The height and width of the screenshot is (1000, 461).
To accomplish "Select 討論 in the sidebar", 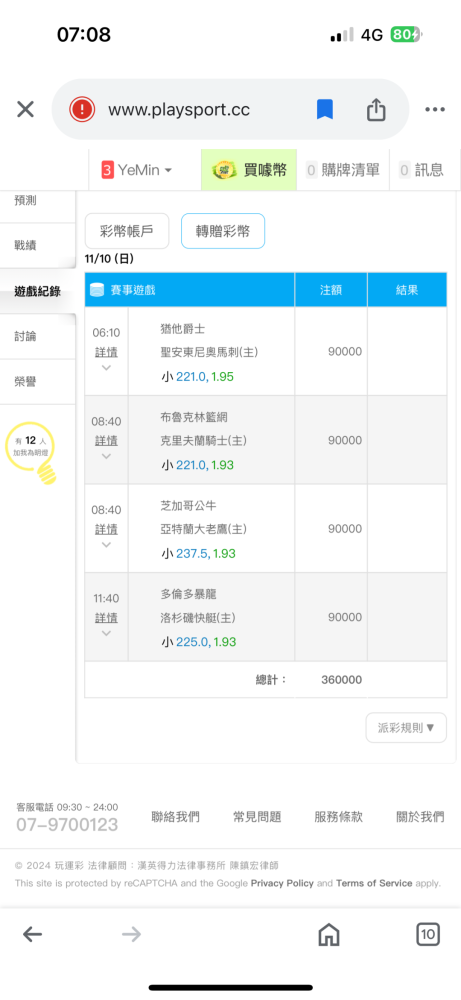I will coord(26,336).
